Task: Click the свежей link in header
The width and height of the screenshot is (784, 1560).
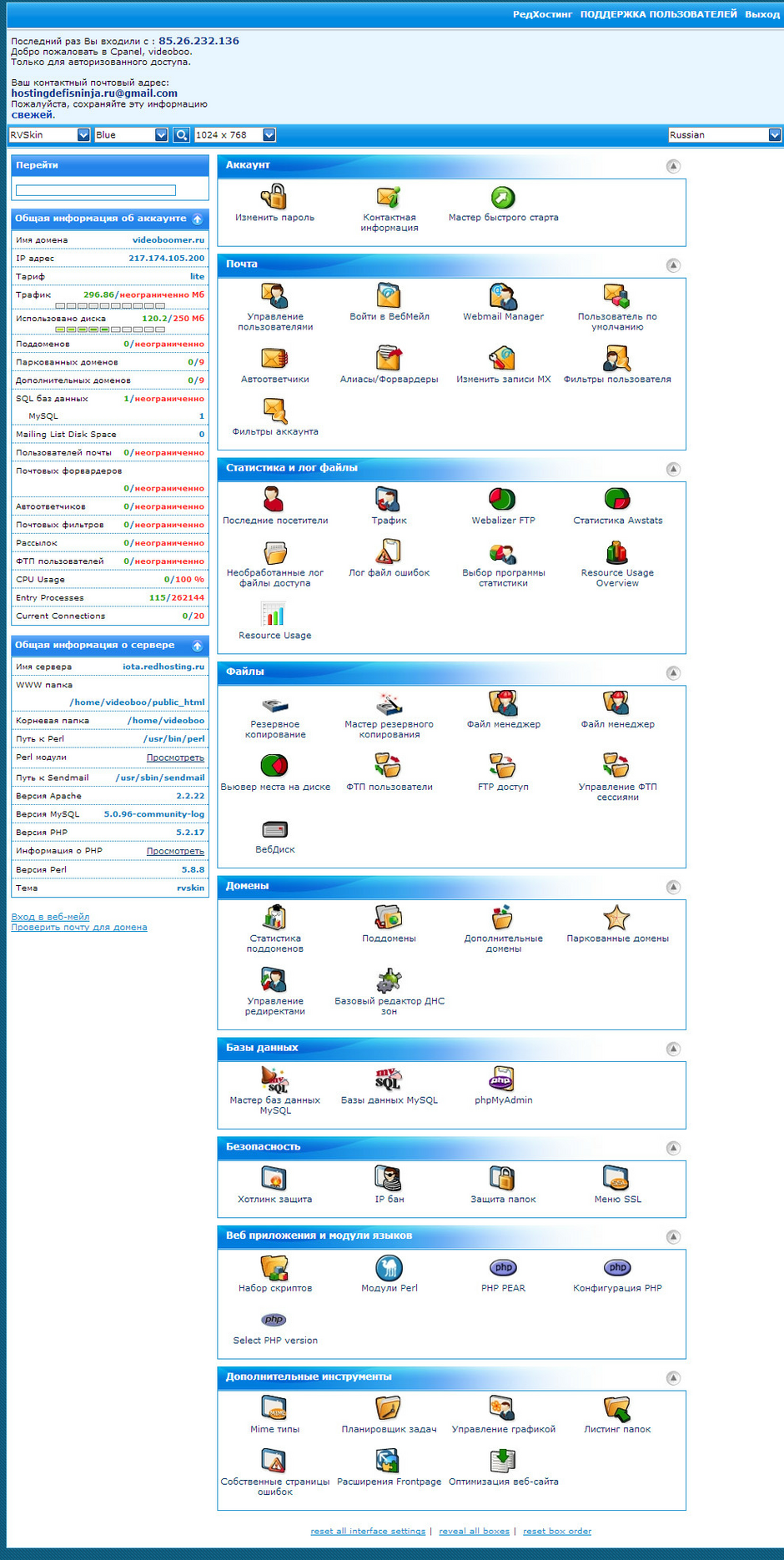Action: click(32, 115)
